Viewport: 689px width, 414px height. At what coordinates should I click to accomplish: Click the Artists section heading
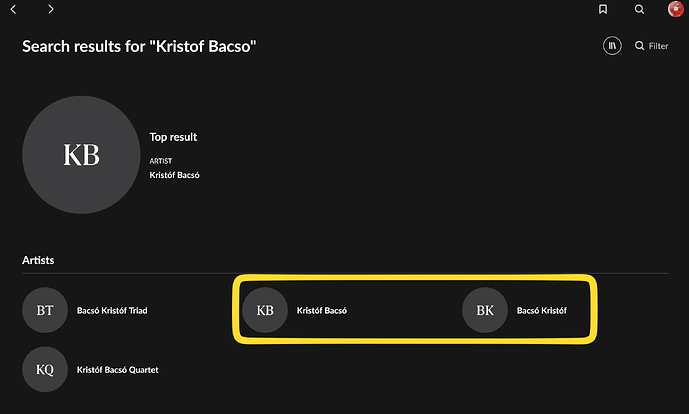click(x=38, y=260)
